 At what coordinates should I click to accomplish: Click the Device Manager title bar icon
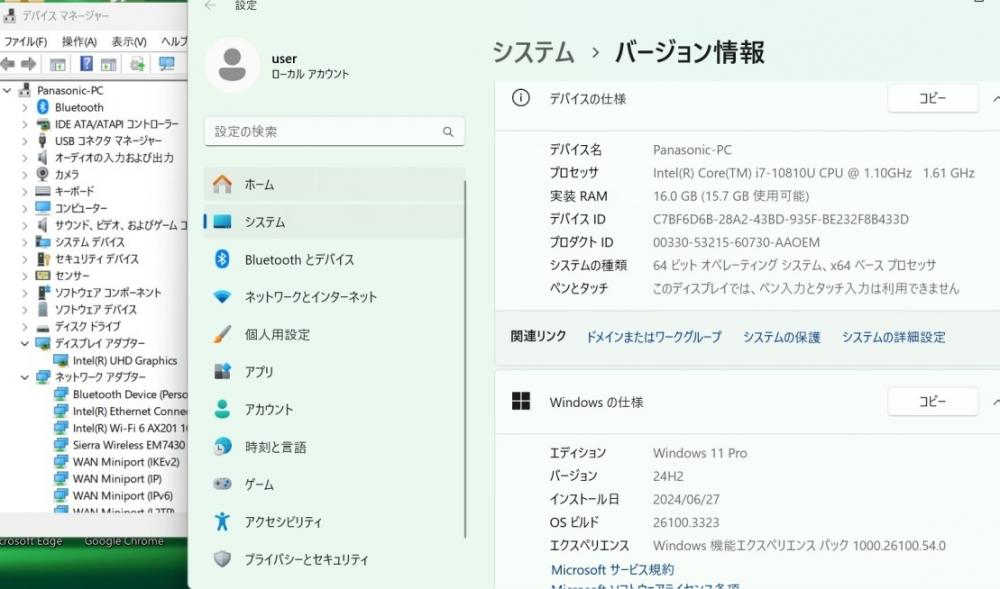click(10, 15)
